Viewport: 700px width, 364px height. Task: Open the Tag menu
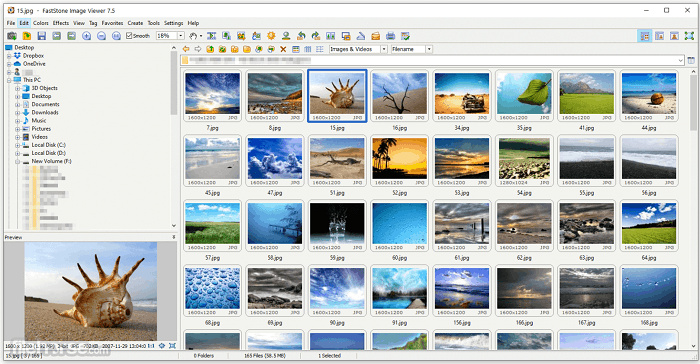[x=93, y=23]
